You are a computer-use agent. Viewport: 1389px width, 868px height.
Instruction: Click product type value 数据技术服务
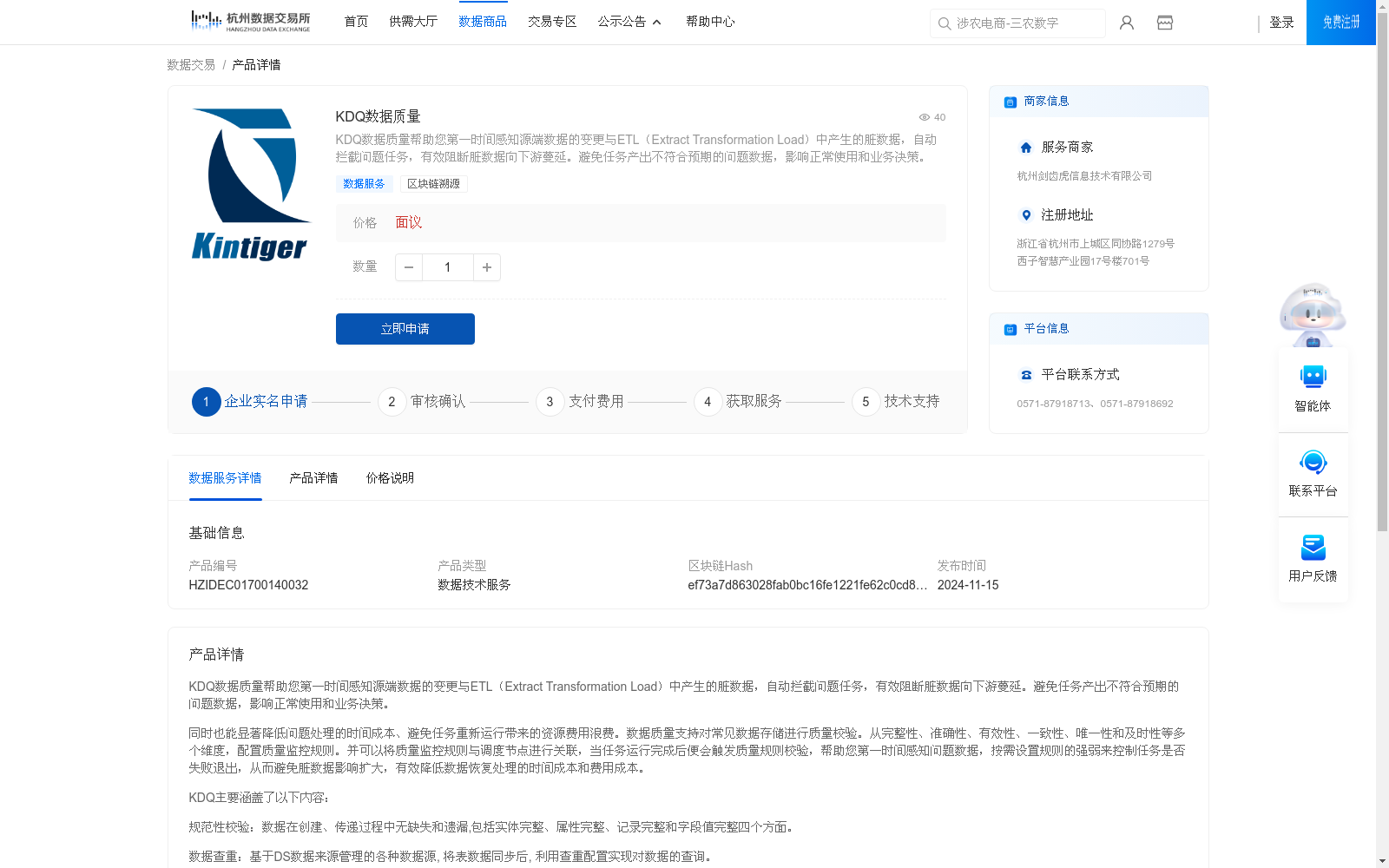474,585
